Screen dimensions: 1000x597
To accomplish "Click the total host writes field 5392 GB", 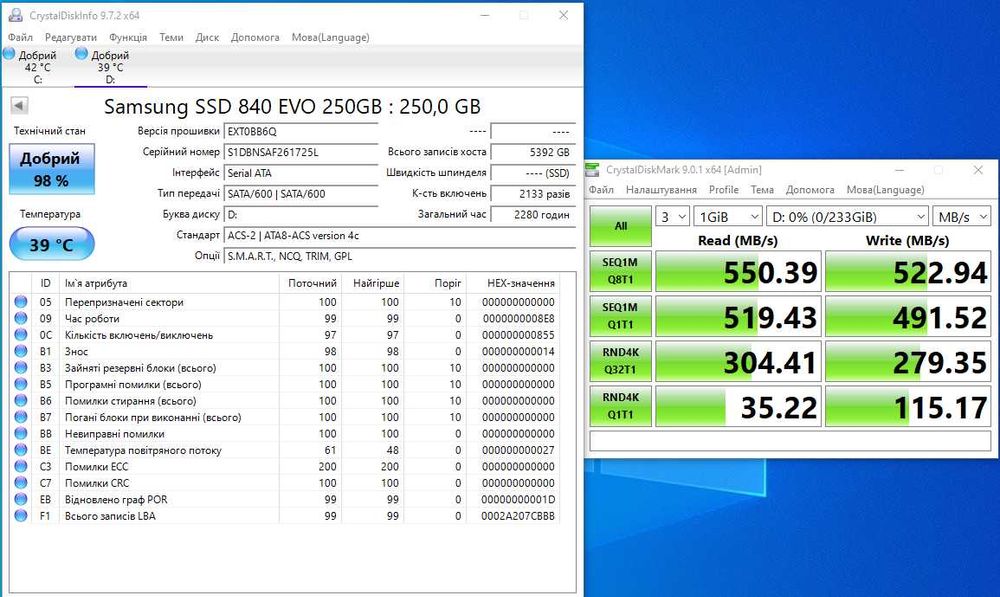I will pos(533,152).
